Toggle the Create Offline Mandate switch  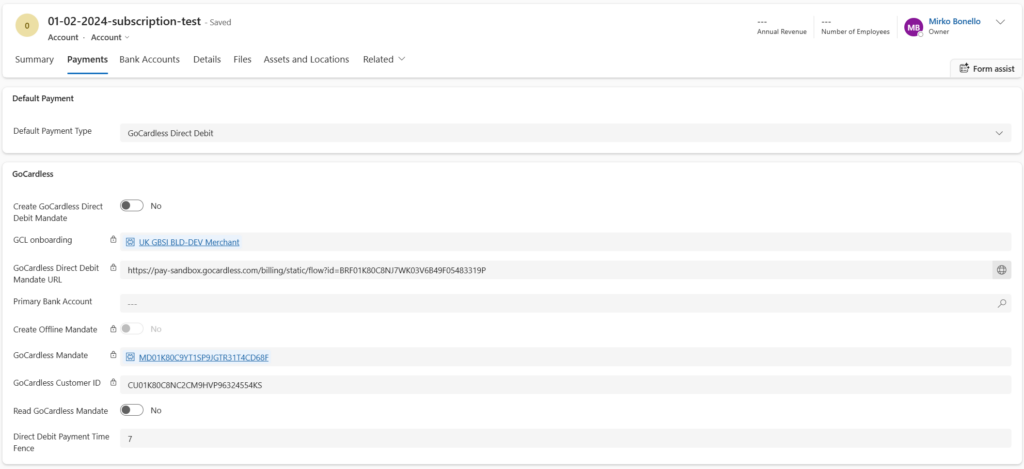pos(132,328)
